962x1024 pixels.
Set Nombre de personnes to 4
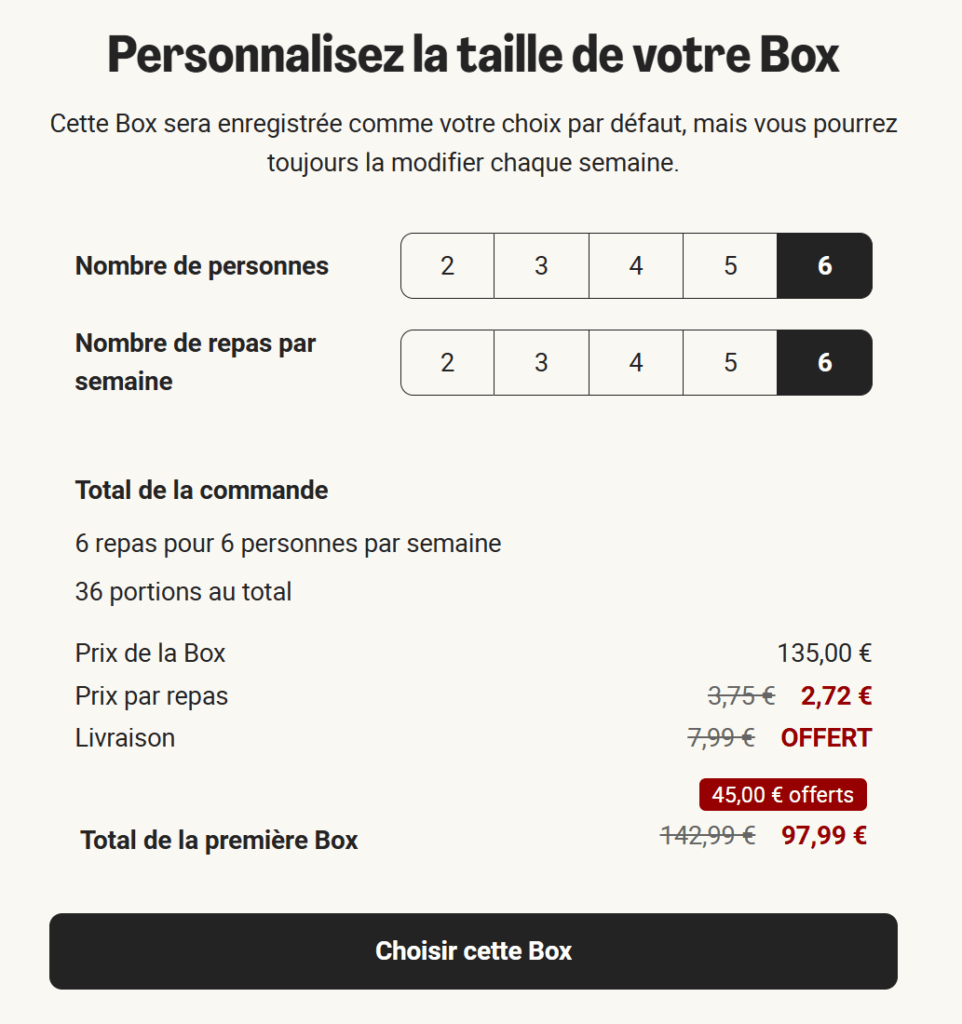[636, 266]
